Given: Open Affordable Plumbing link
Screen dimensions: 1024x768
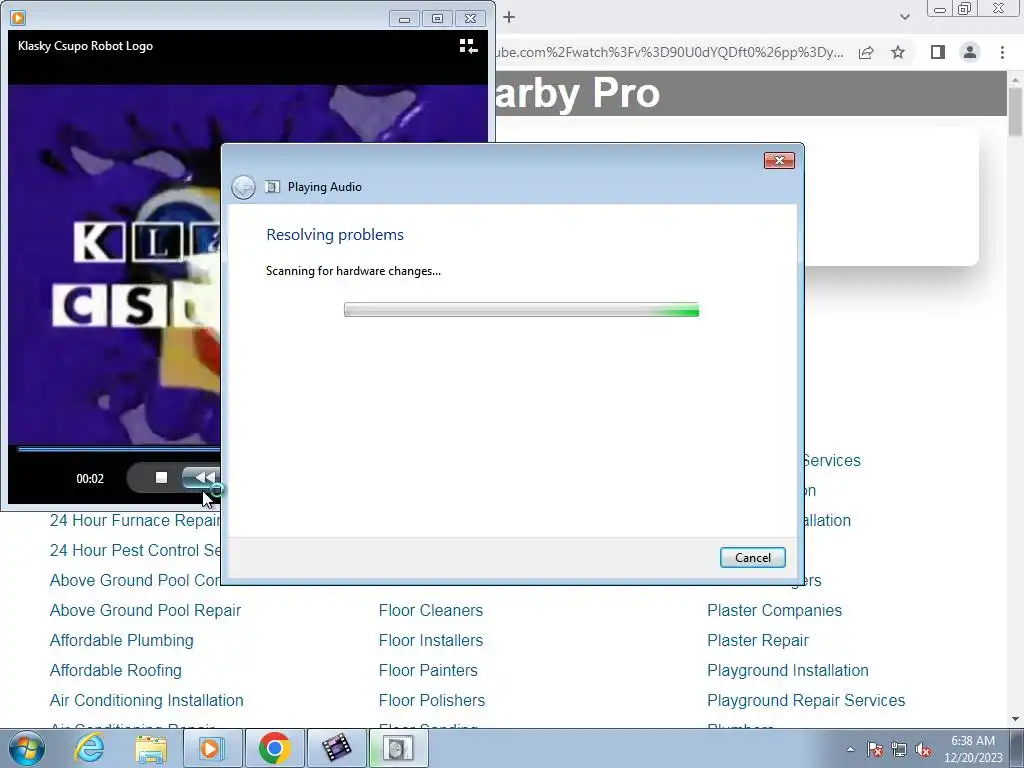Looking at the screenshot, I should 121,641.
